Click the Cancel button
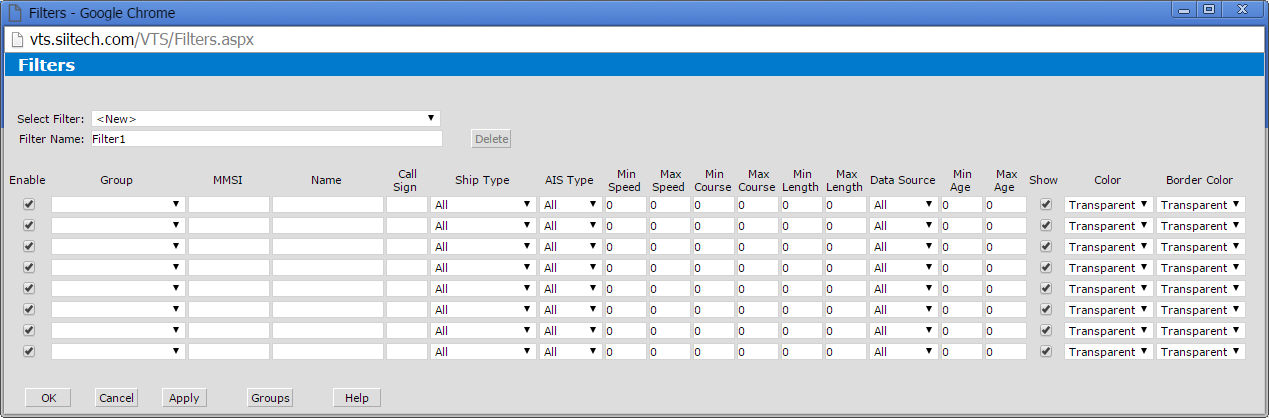Screen dimensions: 1269x418 (116, 398)
